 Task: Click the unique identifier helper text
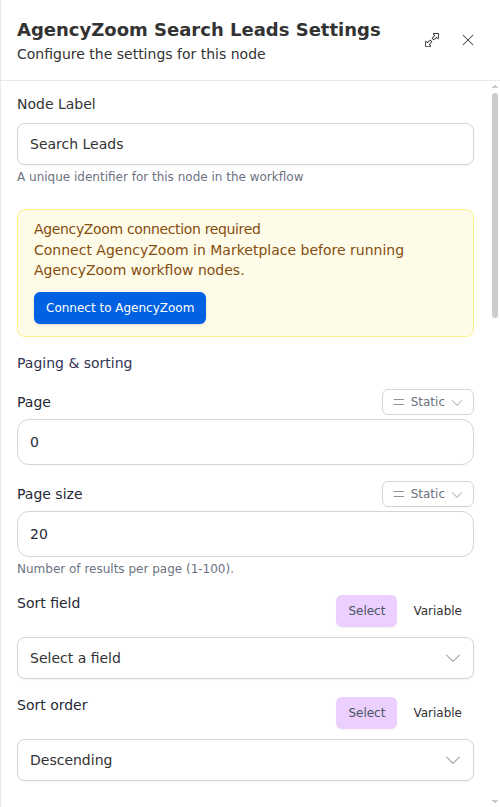point(160,177)
